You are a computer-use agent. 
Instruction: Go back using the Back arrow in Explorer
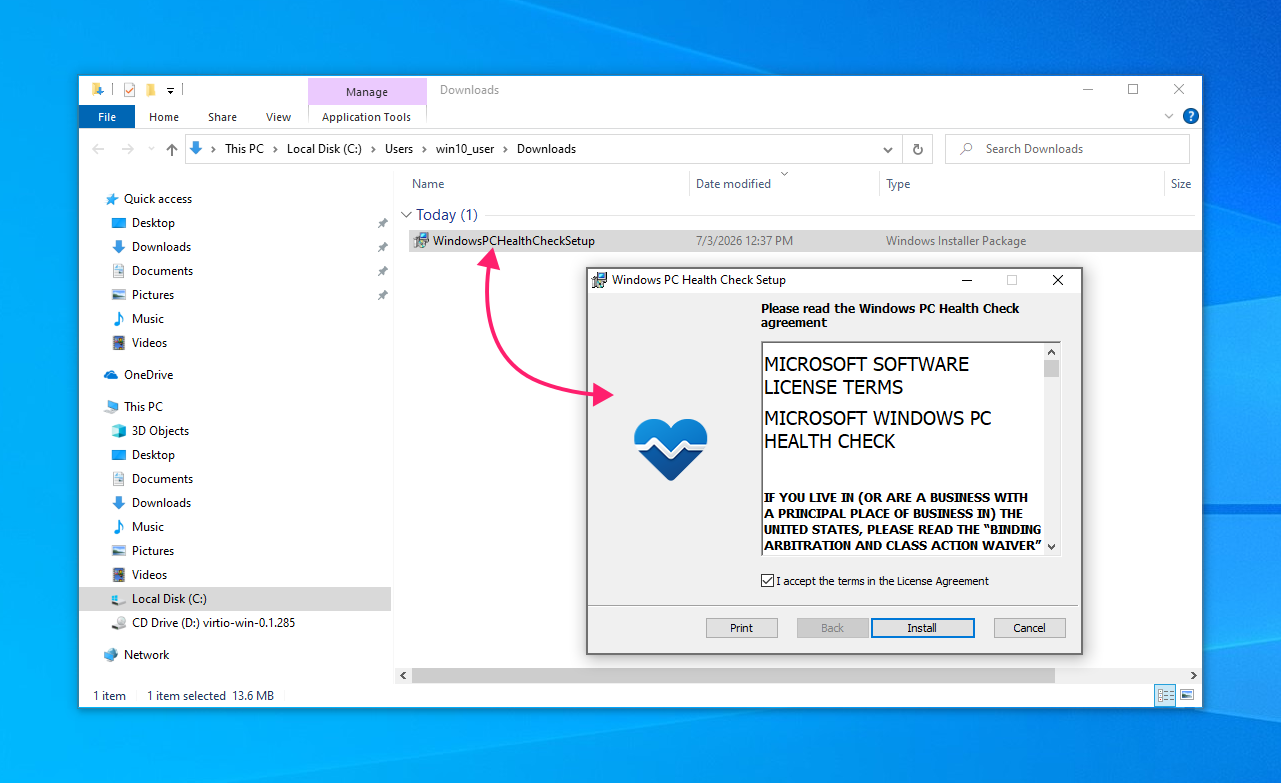(98, 149)
